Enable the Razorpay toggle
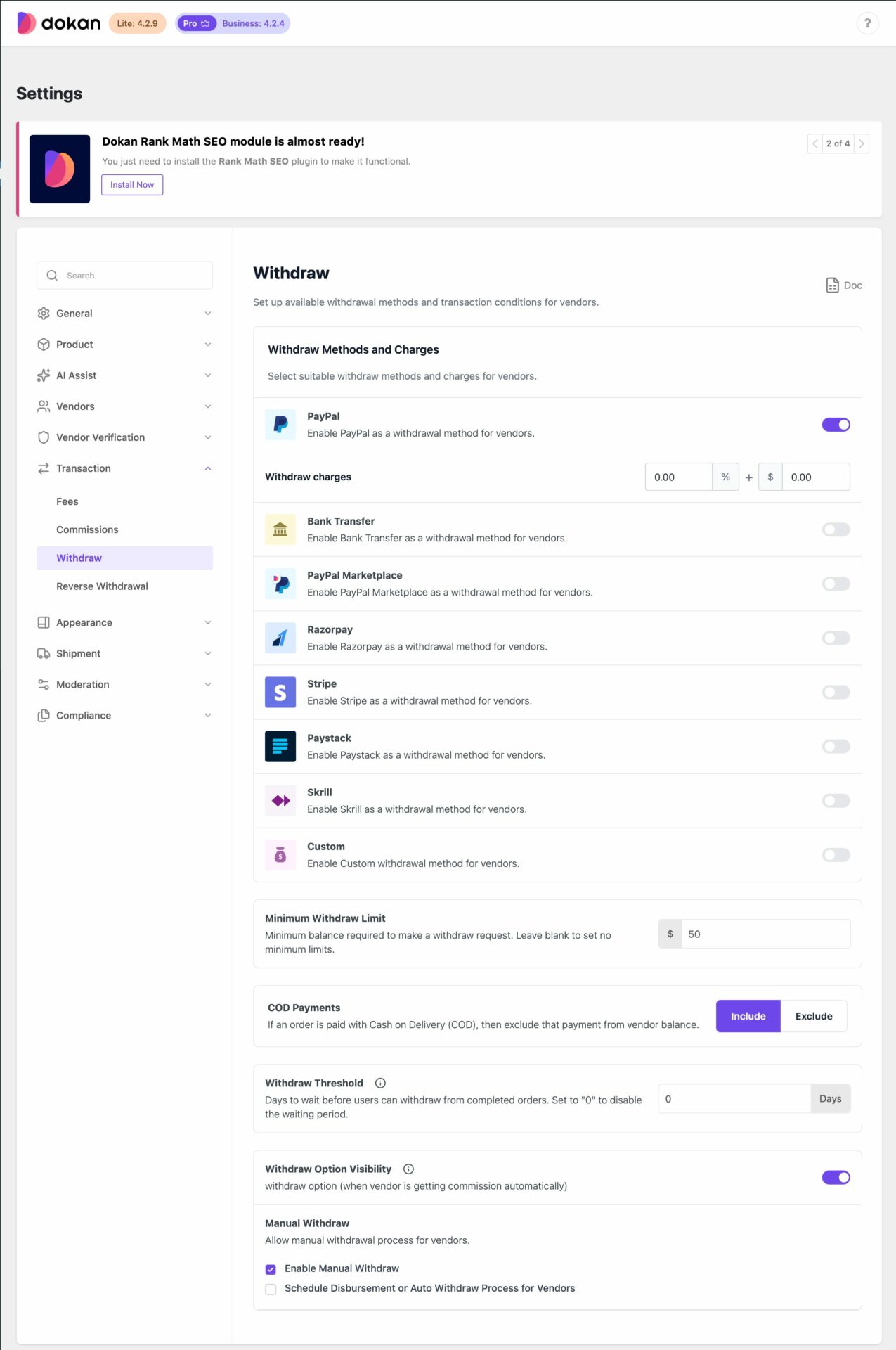Viewport: 896px width, 1350px height. click(836, 638)
